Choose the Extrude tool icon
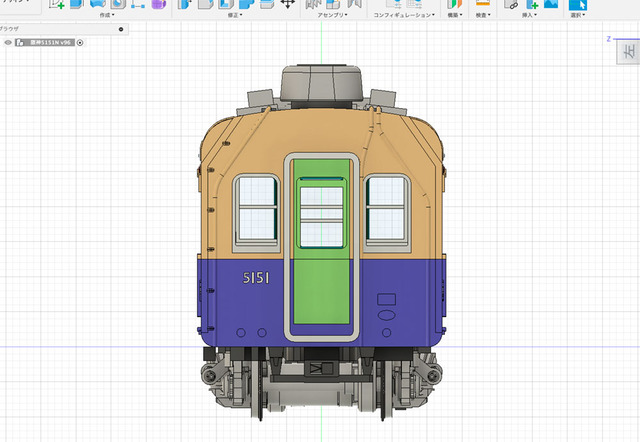This screenshot has height=442, width=640. click(76, 4)
